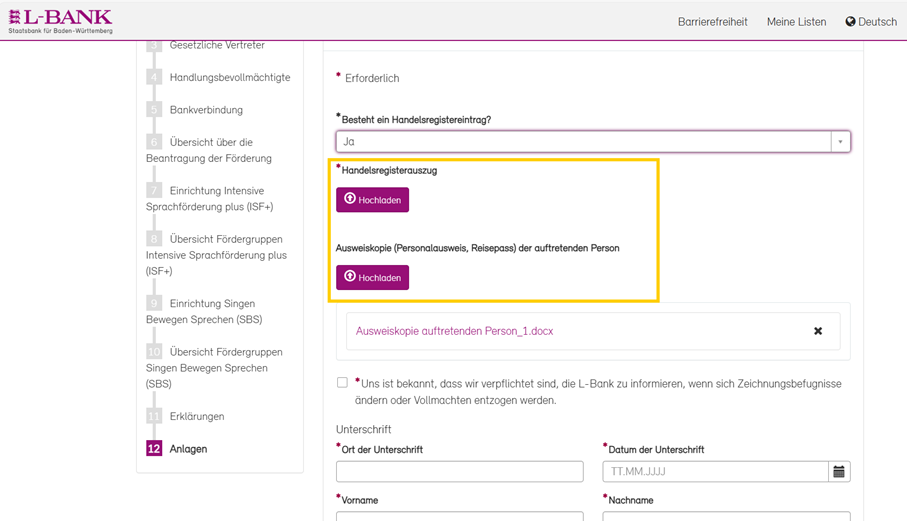Open Meine Listen in header
This screenshot has width=907, height=521.
click(796, 22)
